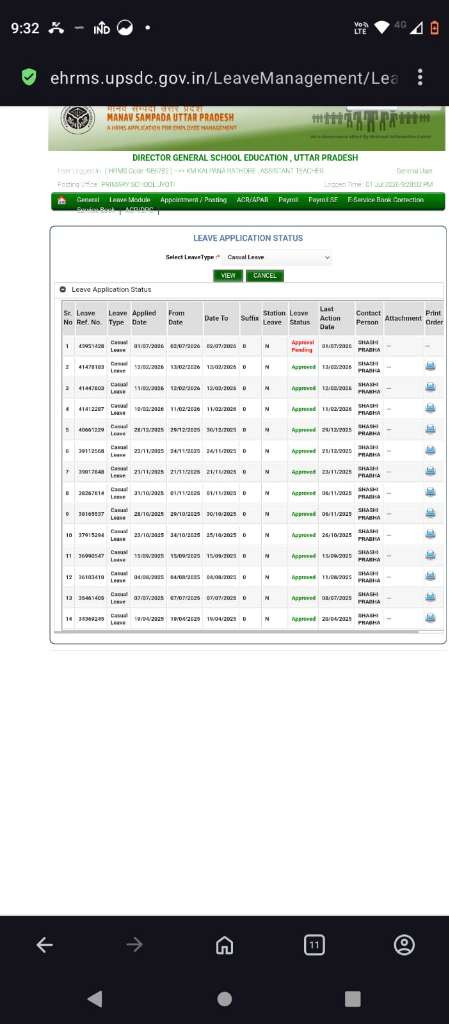The height and width of the screenshot is (1024, 449).
Task: Print the order for row 6
Action: coord(430,450)
